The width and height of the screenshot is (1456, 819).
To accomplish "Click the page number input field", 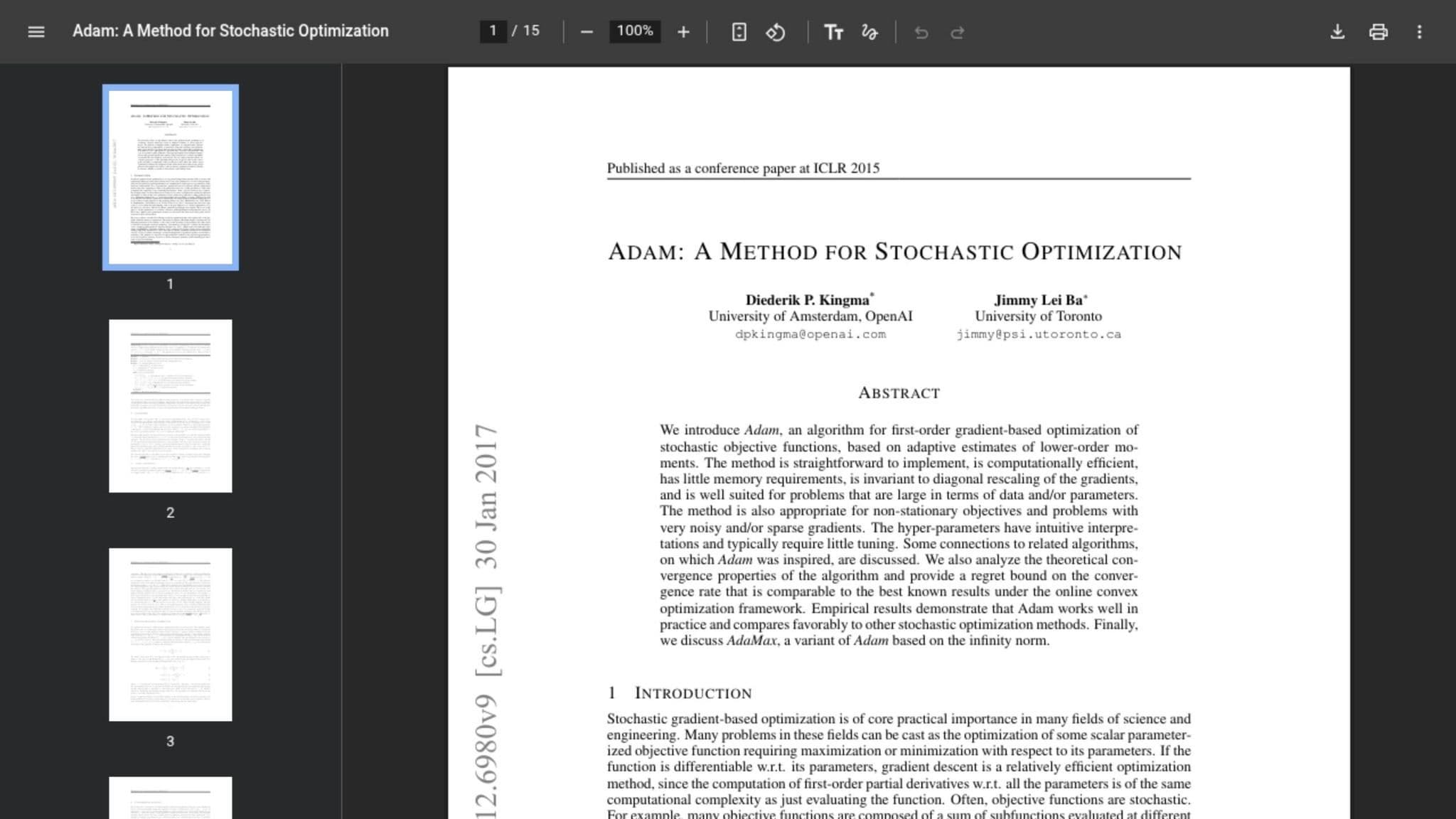I will (x=493, y=31).
